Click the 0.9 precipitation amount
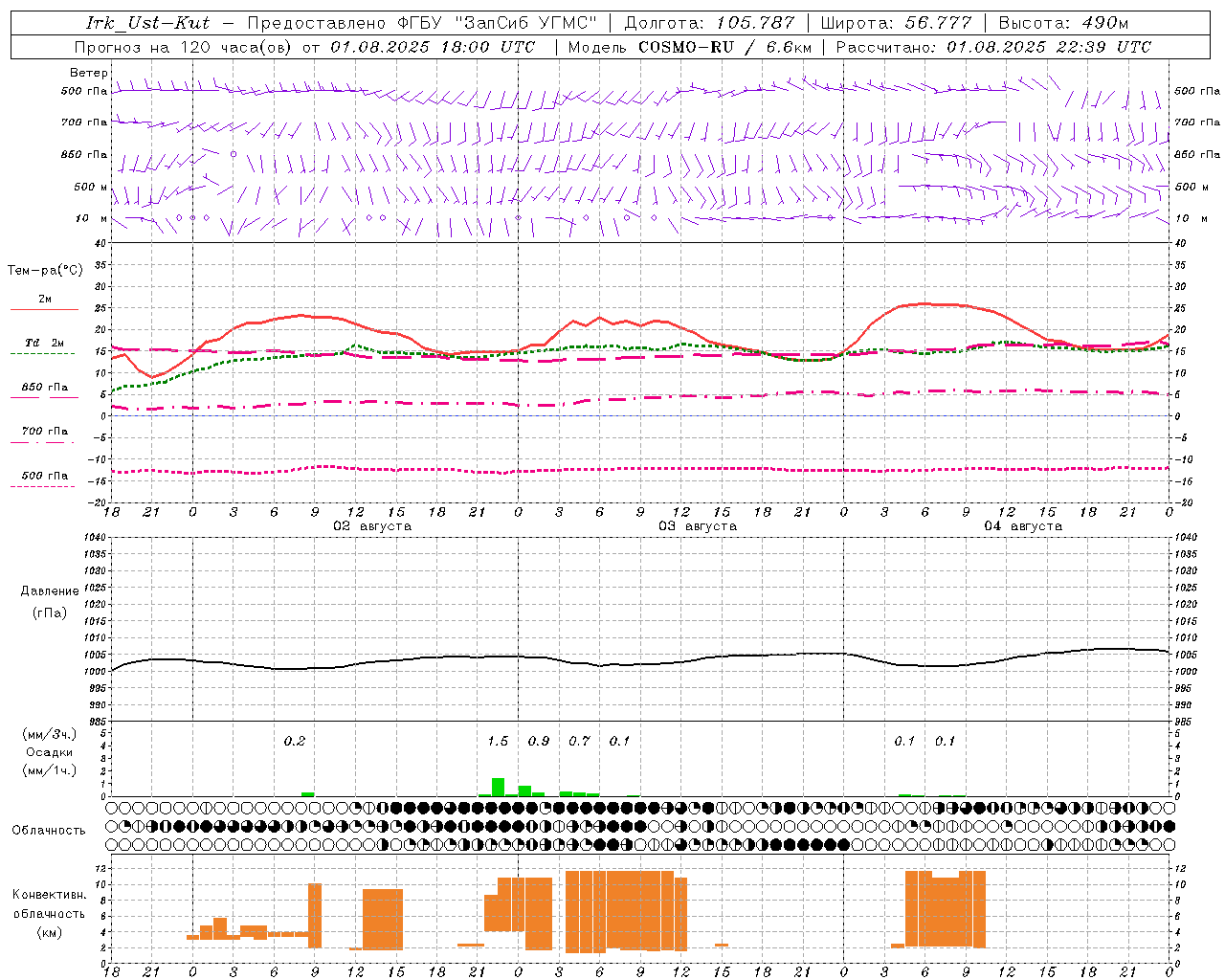Screen dimensions: 1225x980 pos(539,742)
